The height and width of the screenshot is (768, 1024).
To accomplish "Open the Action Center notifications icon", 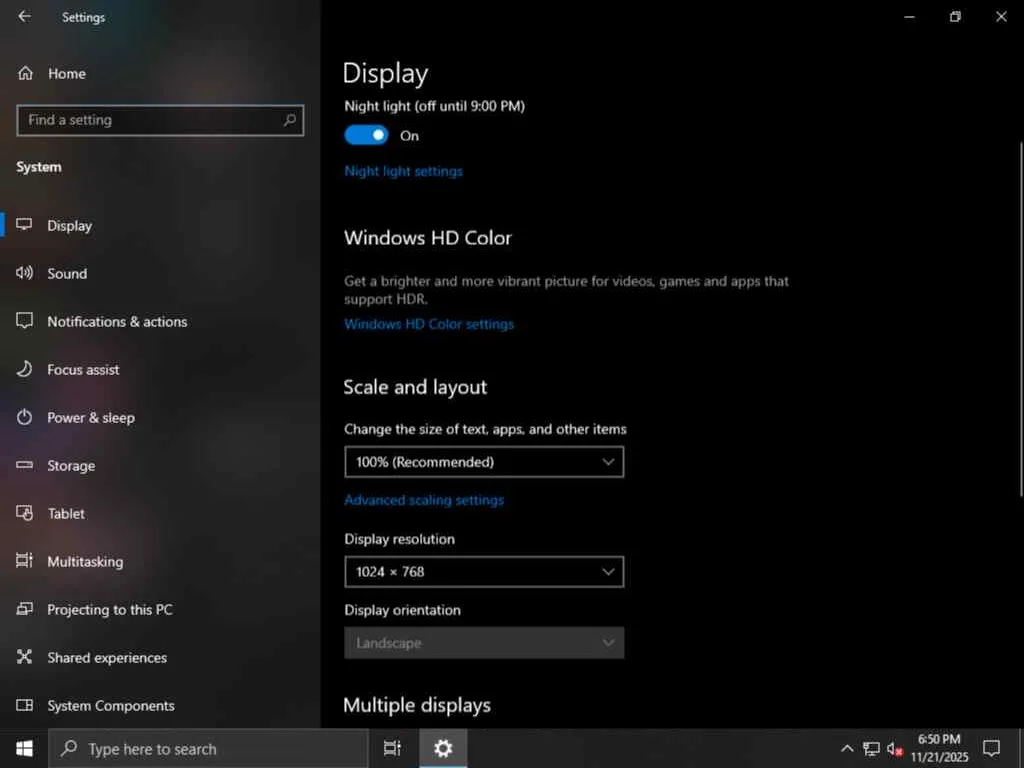I will [991, 748].
